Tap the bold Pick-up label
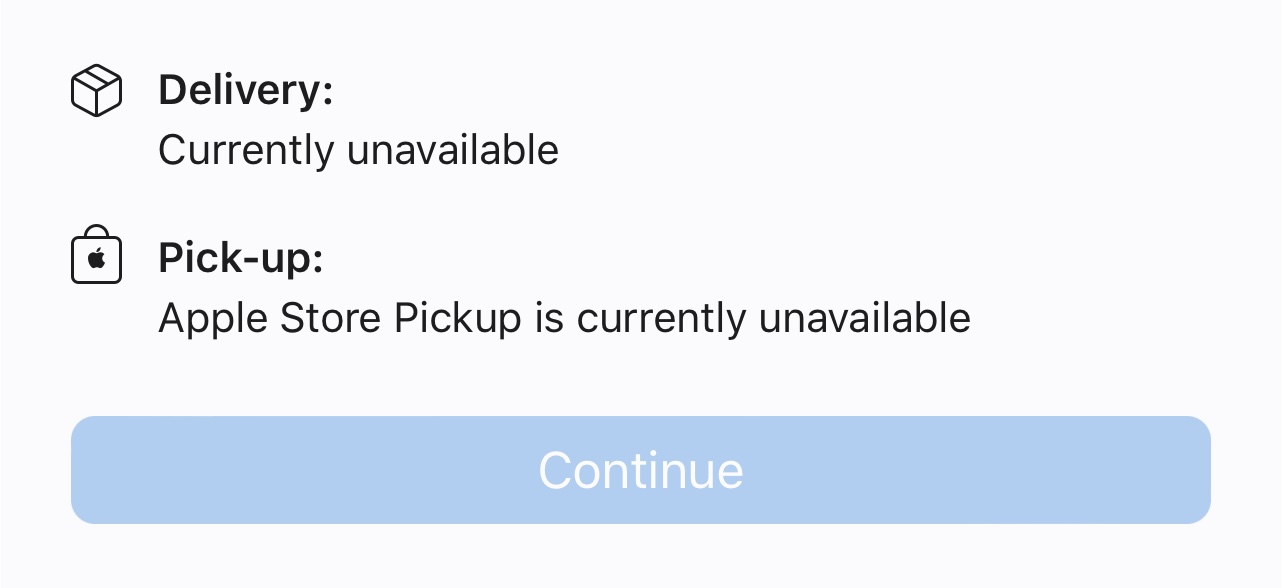Image resolution: width=1282 pixels, height=588 pixels. pyautogui.click(x=241, y=259)
